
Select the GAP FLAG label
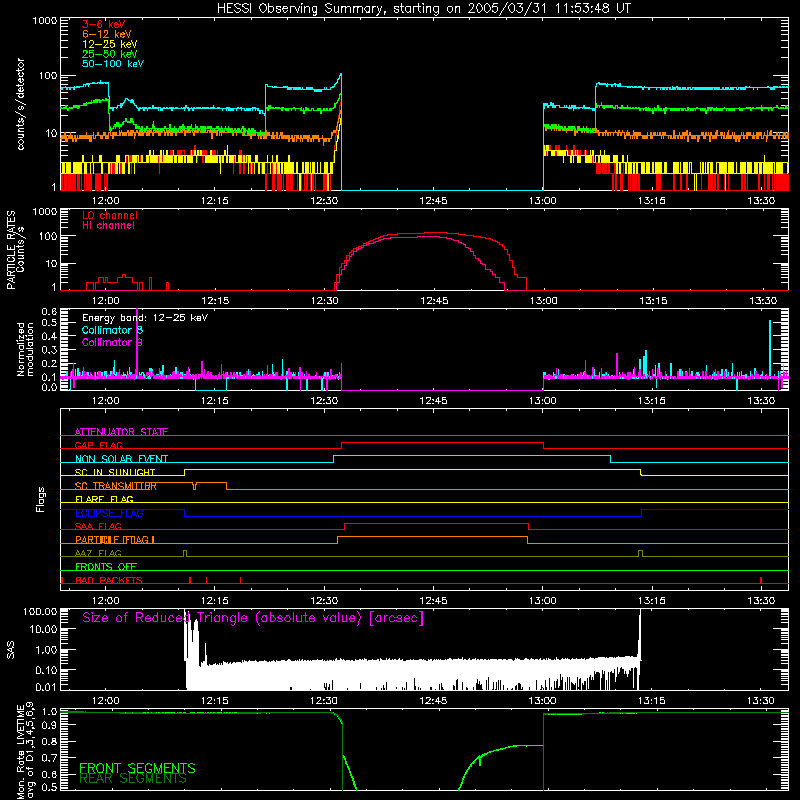click(x=98, y=445)
